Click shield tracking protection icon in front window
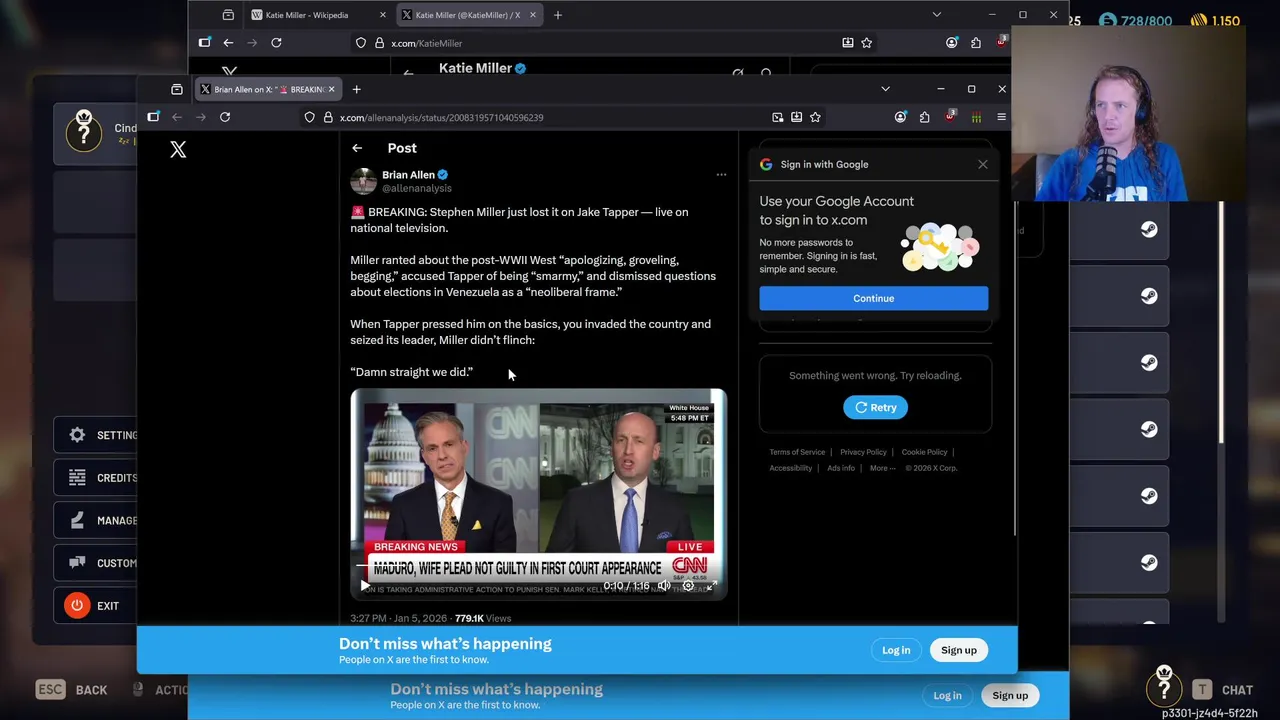 310,117
